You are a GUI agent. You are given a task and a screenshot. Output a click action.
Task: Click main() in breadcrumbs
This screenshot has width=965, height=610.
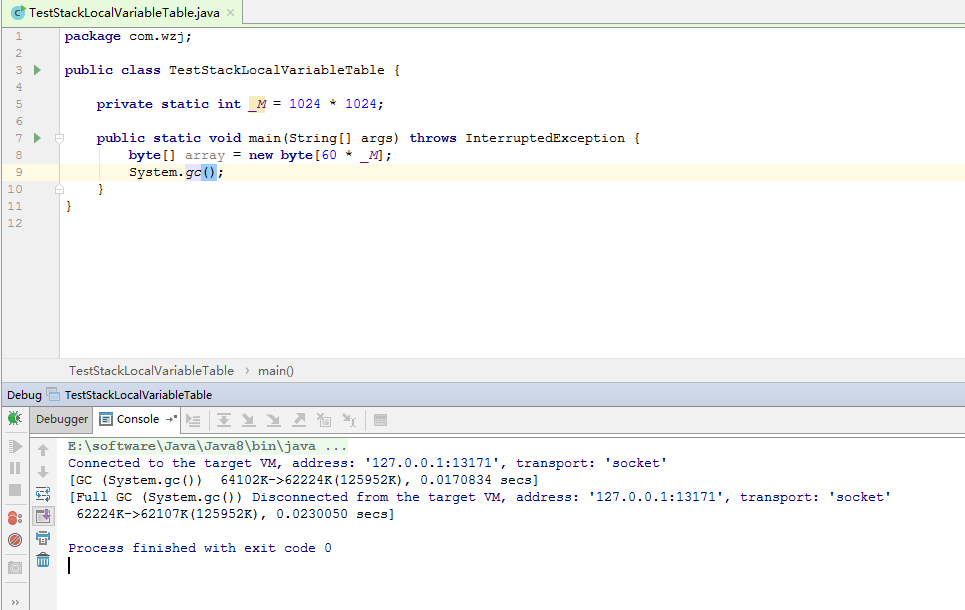tap(276, 371)
